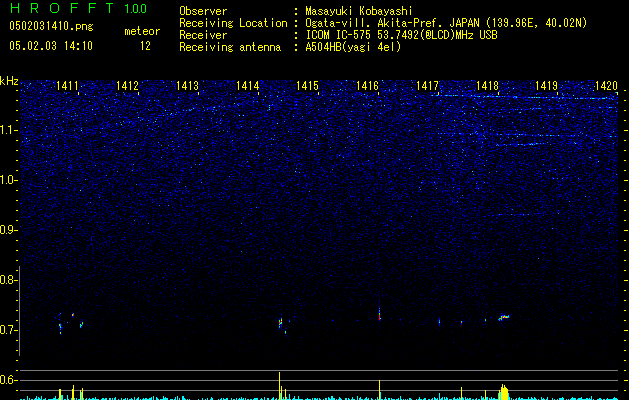Click time marker 1416

click(x=367, y=85)
